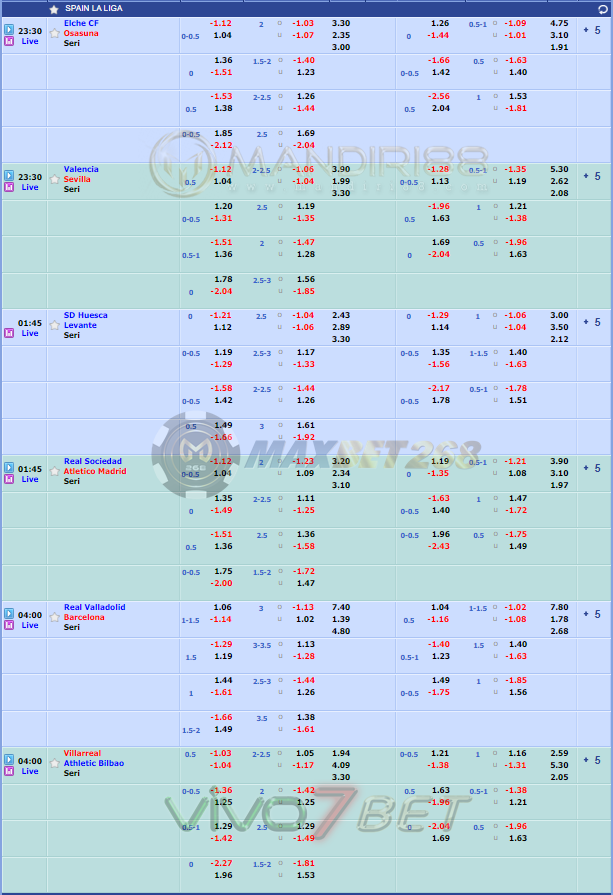Select Barcelona first-half odds 1.78
Image resolution: width=613 pixels, height=895 pixels.
[x=559, y=620]
